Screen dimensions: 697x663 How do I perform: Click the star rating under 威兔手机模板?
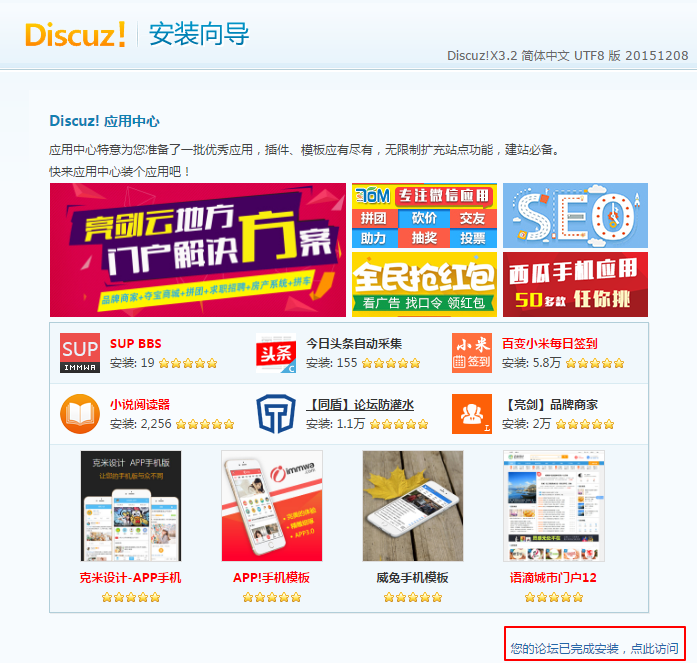413,597
